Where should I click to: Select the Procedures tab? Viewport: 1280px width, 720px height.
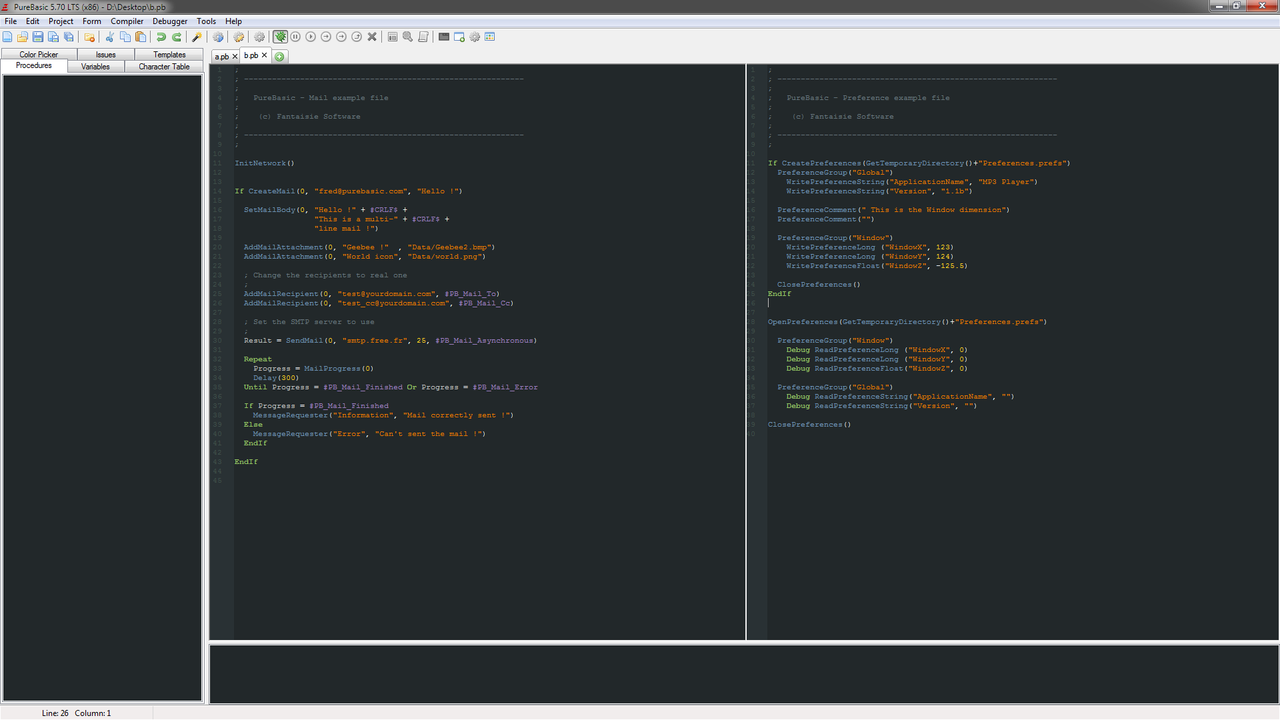click(34, 66)
